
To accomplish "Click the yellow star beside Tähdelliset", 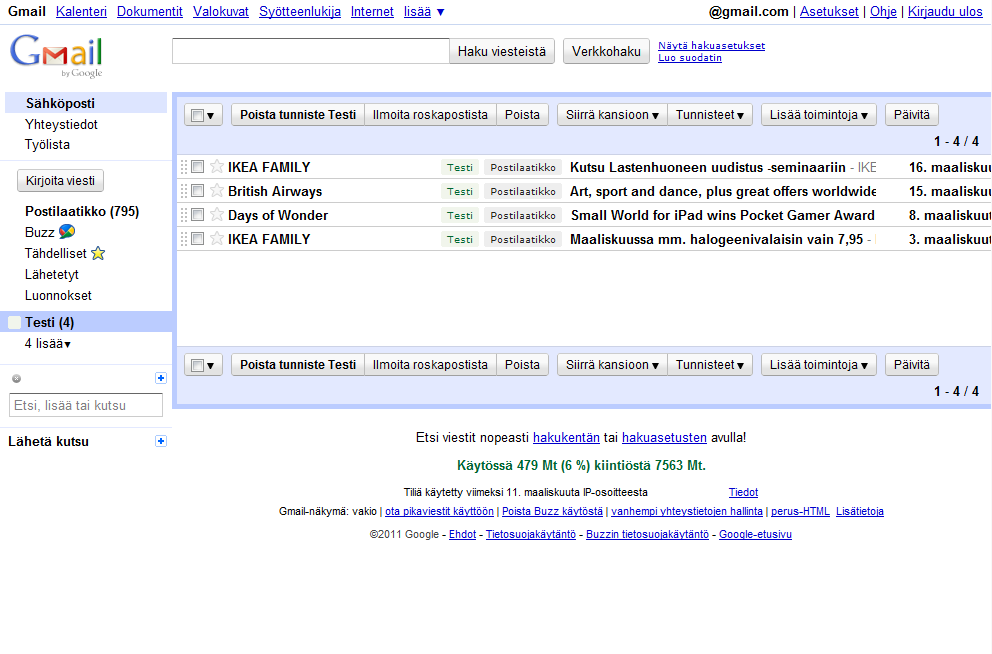I will tap(98, 254).
